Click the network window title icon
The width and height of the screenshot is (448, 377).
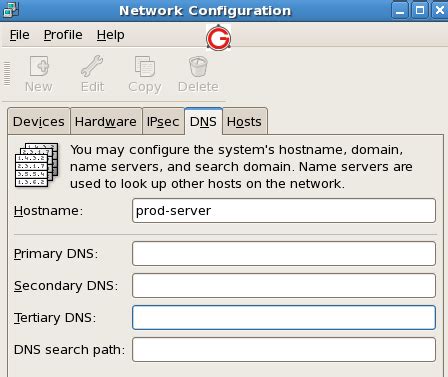pos(11,10)
